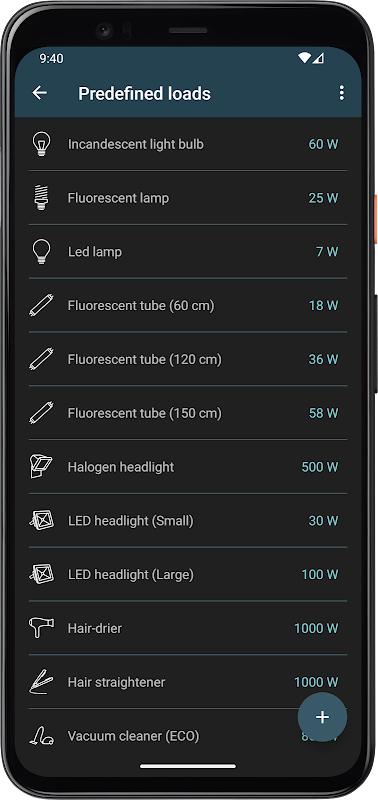Open the Vacuum cleaner (ECO) entry
Viewport: 378px width, 800px height.
(188, 736)
